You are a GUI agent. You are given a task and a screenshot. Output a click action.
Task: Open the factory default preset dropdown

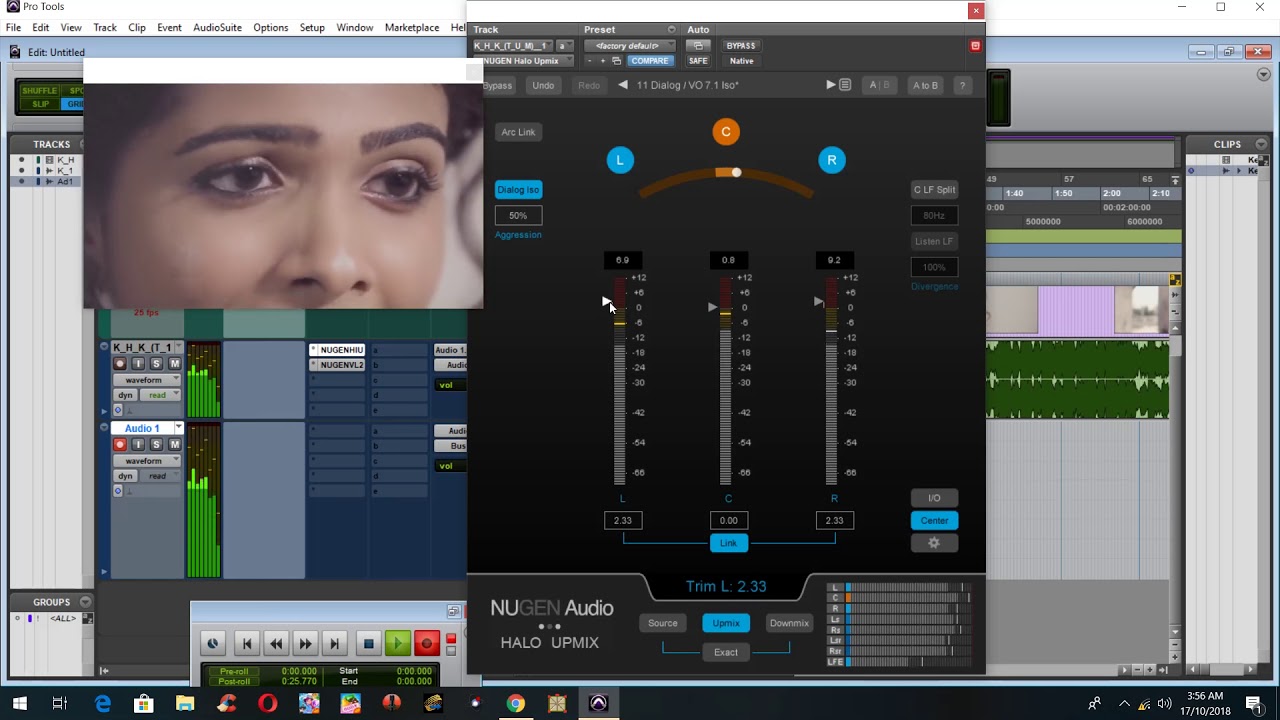pyautogui.click(x=627, y=46)
